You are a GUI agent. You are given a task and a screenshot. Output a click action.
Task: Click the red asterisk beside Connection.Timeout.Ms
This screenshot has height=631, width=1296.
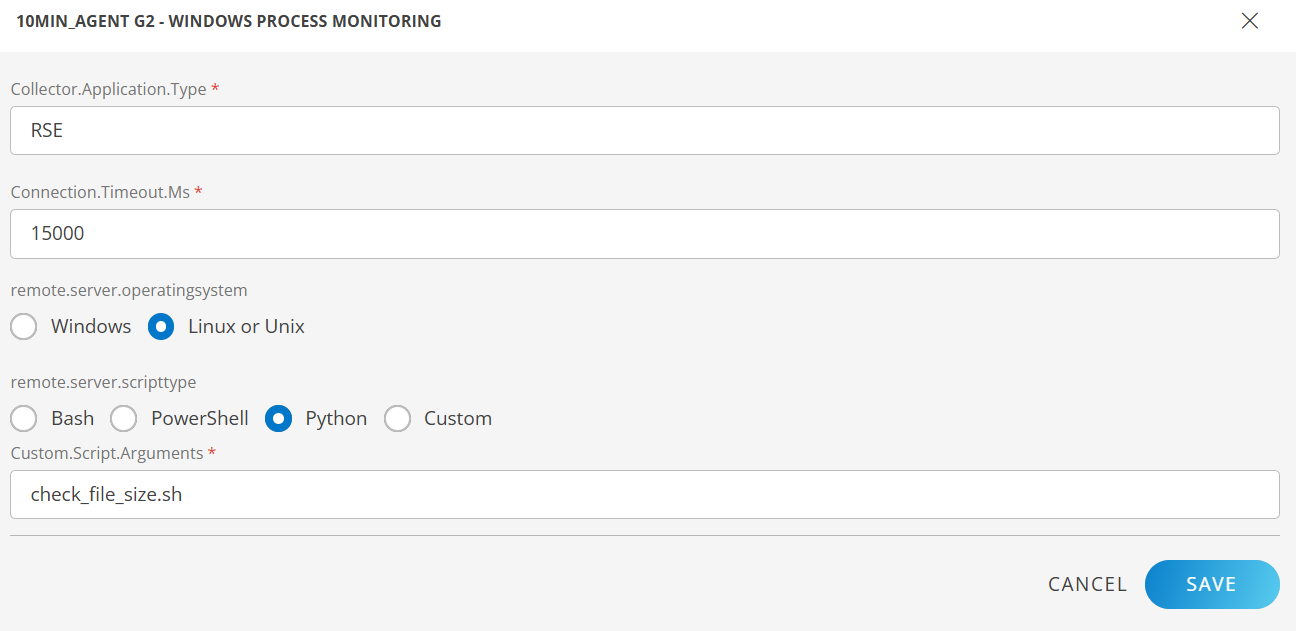[198, 192]
